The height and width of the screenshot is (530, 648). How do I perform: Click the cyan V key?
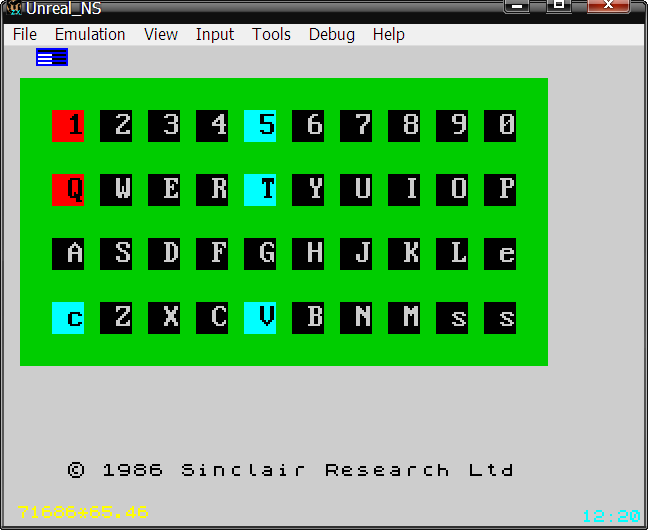[260, 318]
